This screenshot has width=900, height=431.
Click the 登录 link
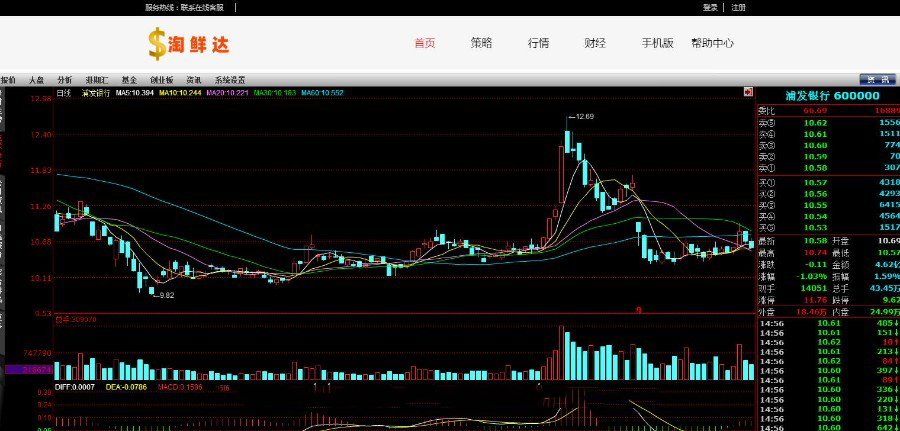pyautogui.click(x=710, y=7)
